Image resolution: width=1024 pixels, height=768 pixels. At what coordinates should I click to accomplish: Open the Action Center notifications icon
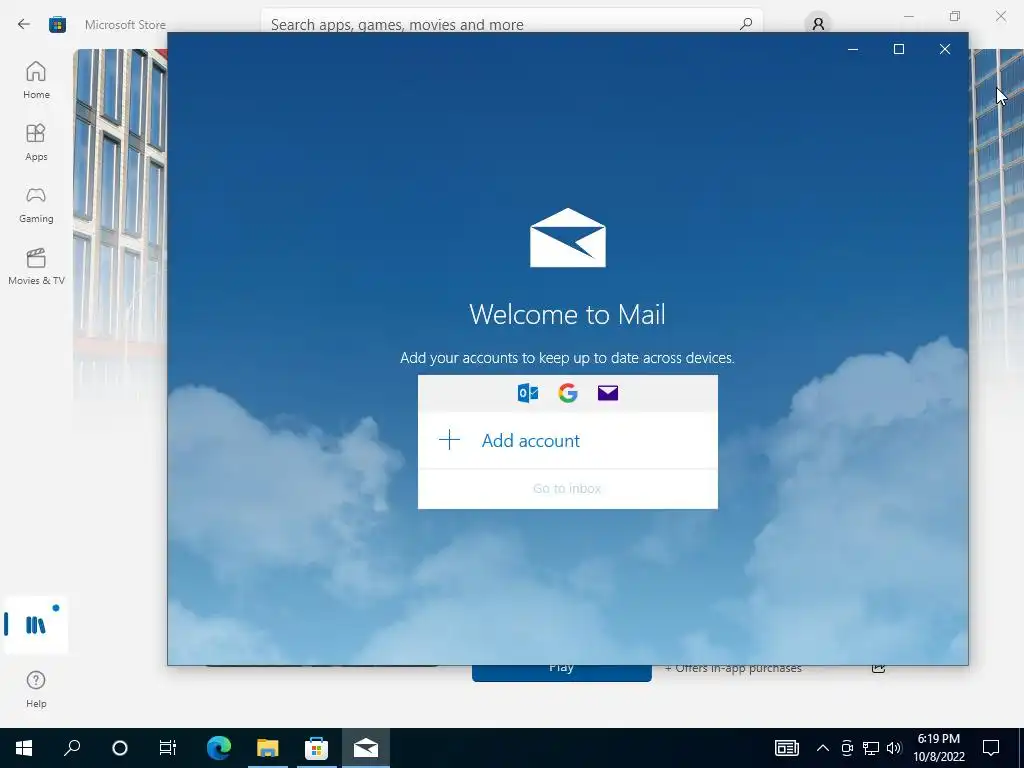pos(991,748)
